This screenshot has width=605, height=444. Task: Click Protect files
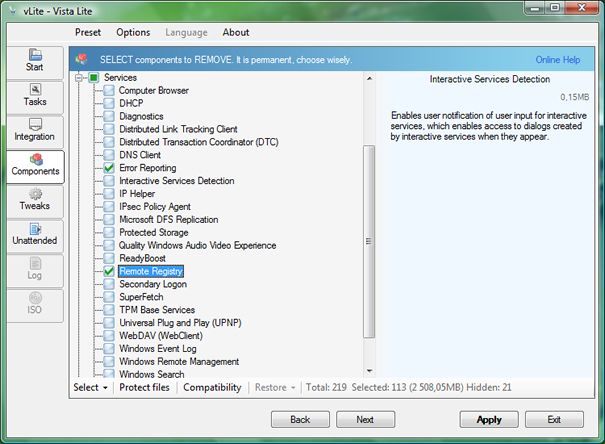coord(144,387)
